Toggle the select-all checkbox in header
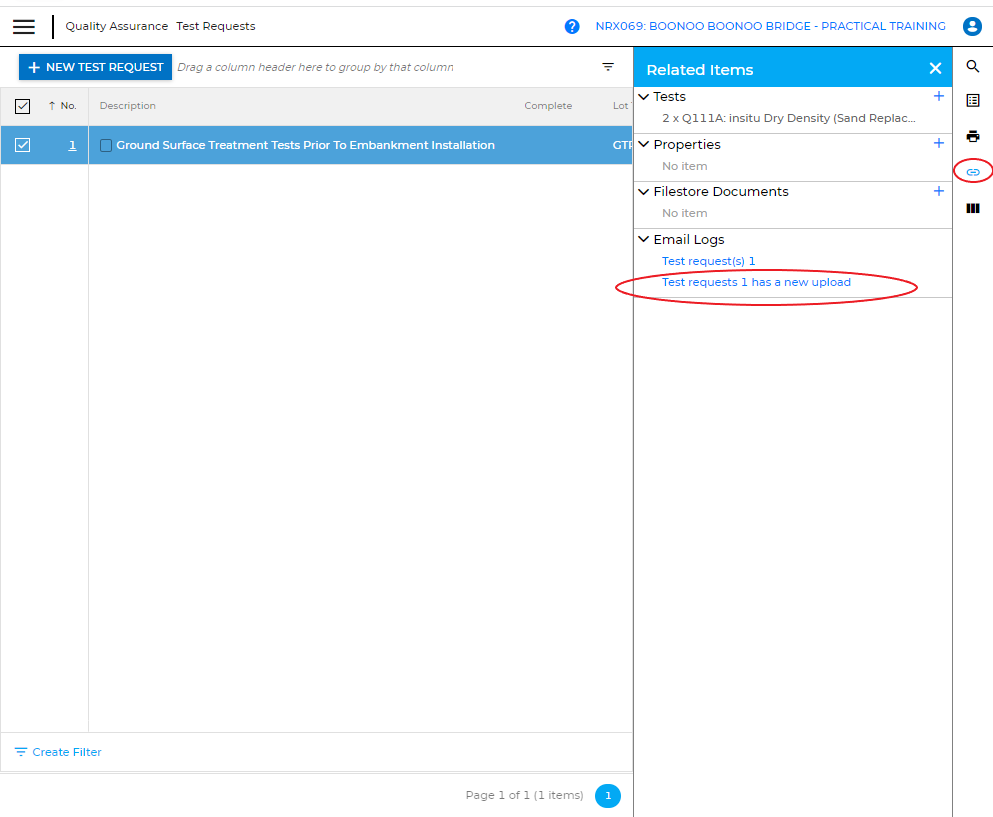The image size is (993, 817). pos(23,106)
